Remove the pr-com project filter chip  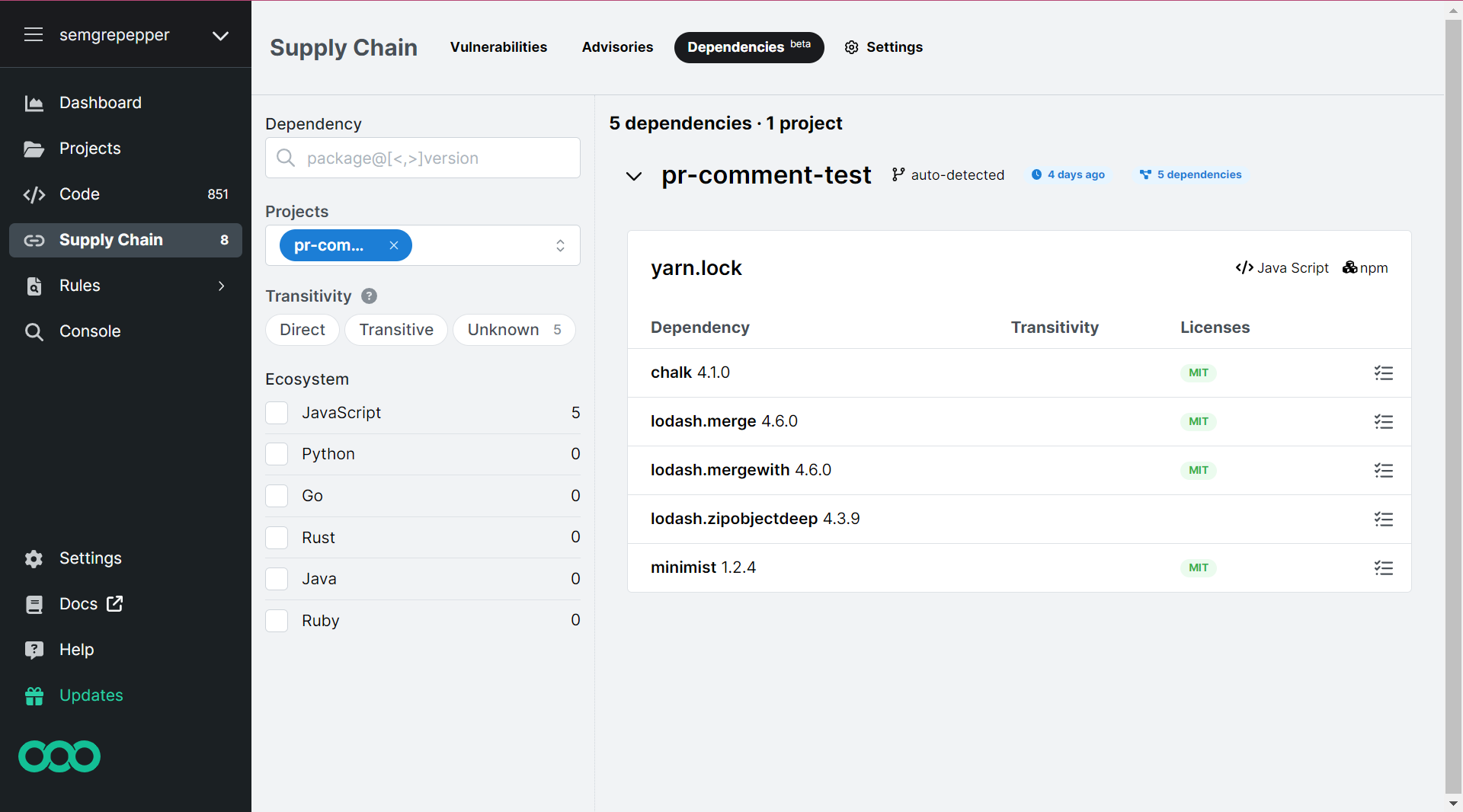coord(394,245)
